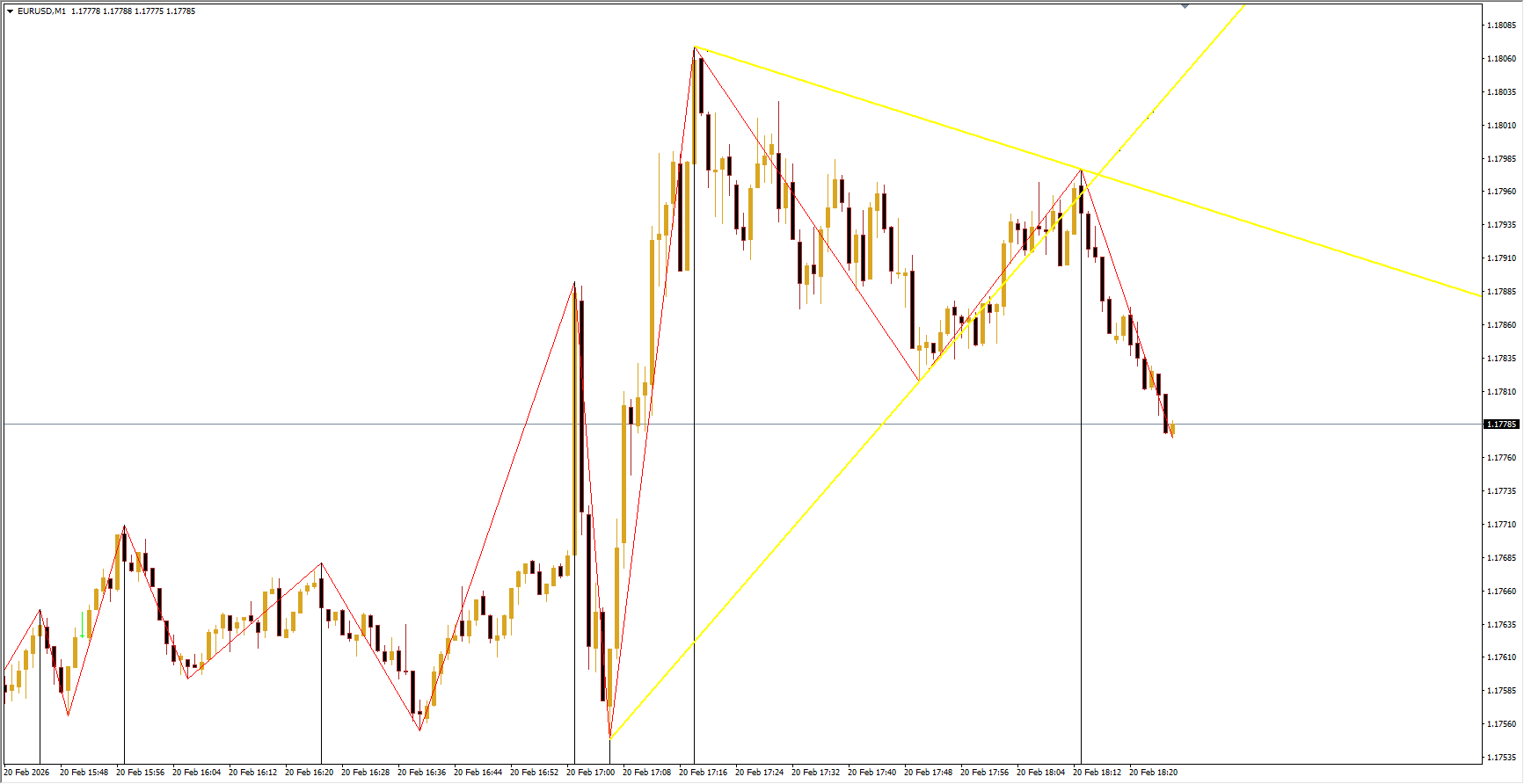Select vertical line near 20 Feb 16:20
The width and height of the screenshot is (1524, 784).
click(x=321, y=686)
